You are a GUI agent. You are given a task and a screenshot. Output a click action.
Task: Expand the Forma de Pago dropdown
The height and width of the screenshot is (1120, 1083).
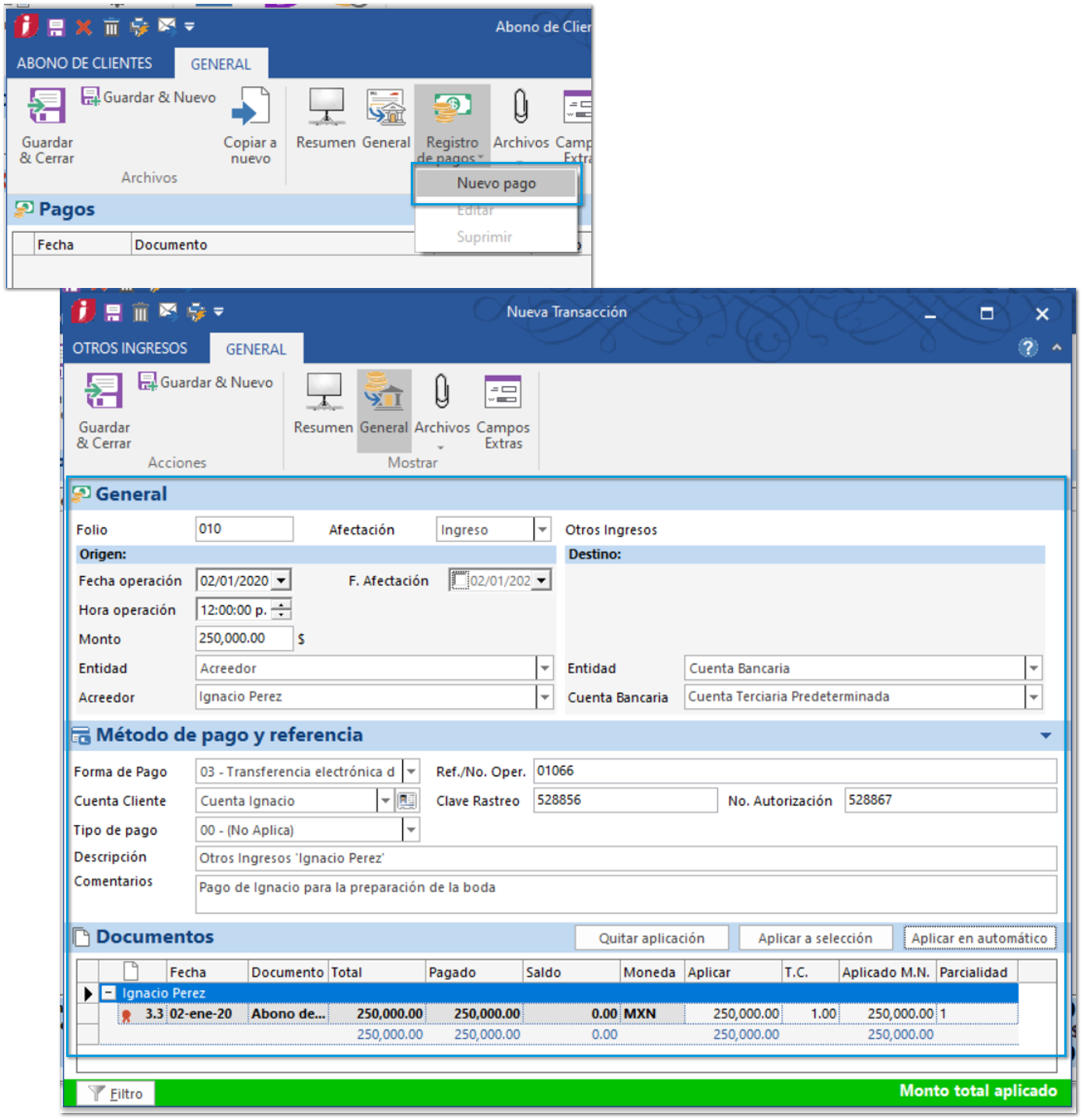click(412, 771)
